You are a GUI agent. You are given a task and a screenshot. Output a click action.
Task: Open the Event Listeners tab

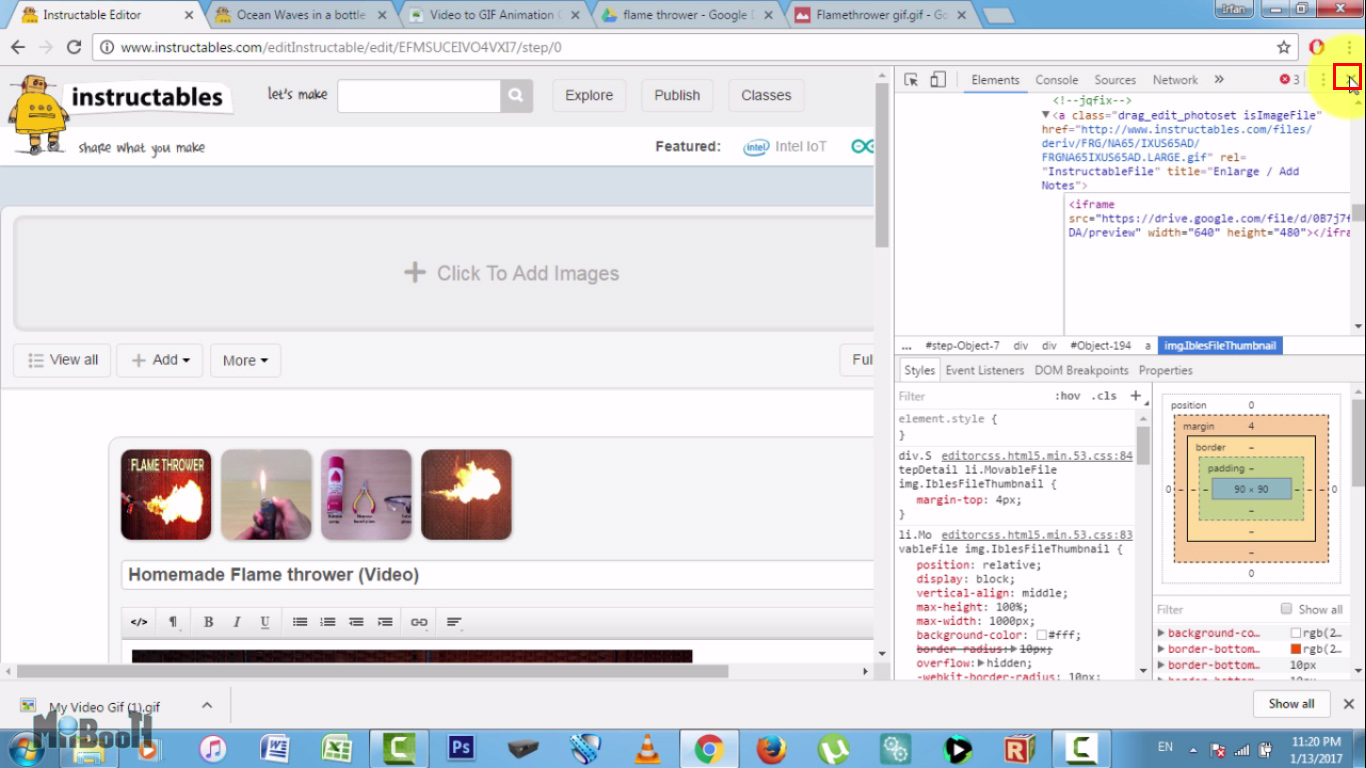tap(985, 370)
